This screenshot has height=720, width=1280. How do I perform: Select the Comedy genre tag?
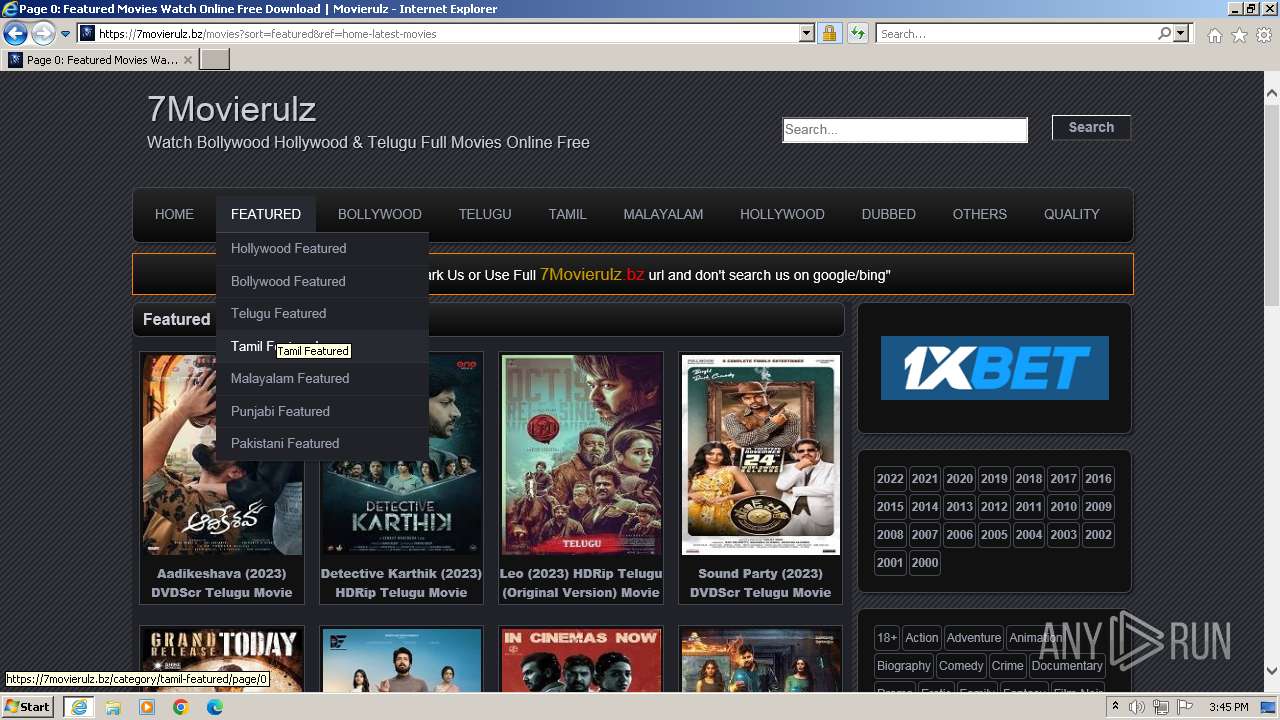961,665
